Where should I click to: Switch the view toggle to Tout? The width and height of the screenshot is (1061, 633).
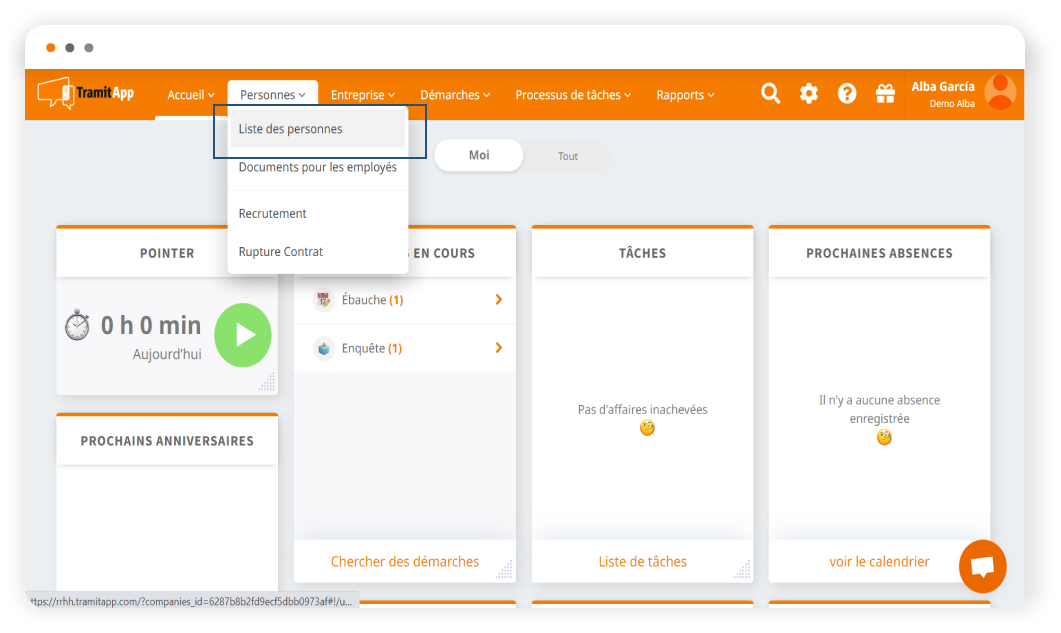(x=568, y=156)
